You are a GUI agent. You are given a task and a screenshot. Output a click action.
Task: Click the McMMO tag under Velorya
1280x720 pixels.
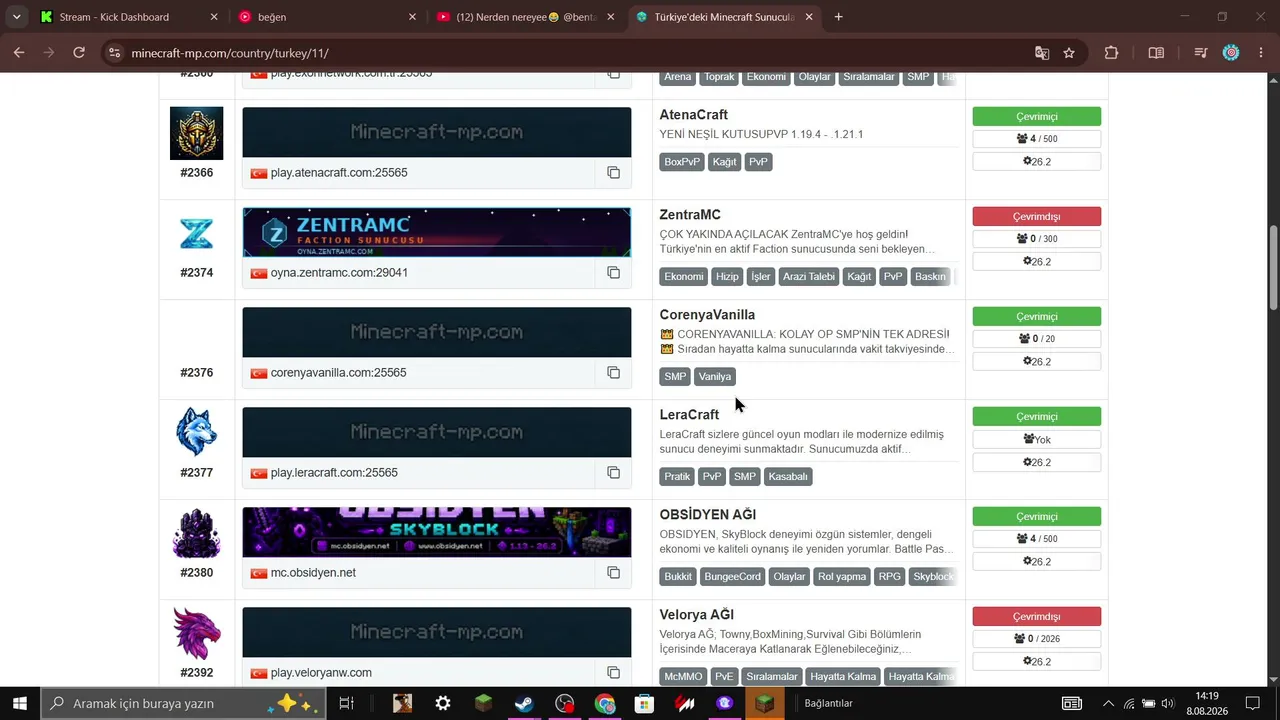[683, 677]
